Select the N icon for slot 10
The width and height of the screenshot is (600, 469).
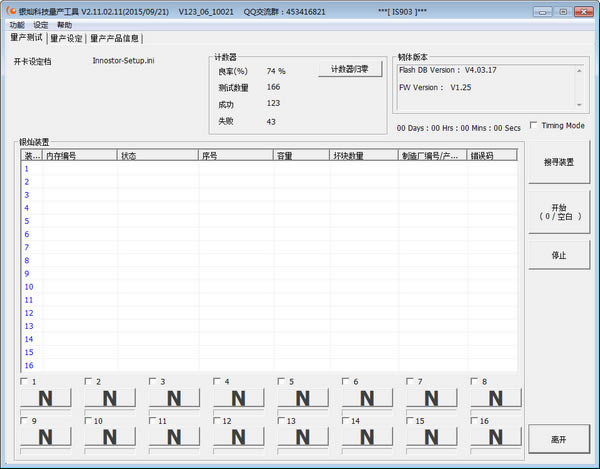(x=109, y=437)
